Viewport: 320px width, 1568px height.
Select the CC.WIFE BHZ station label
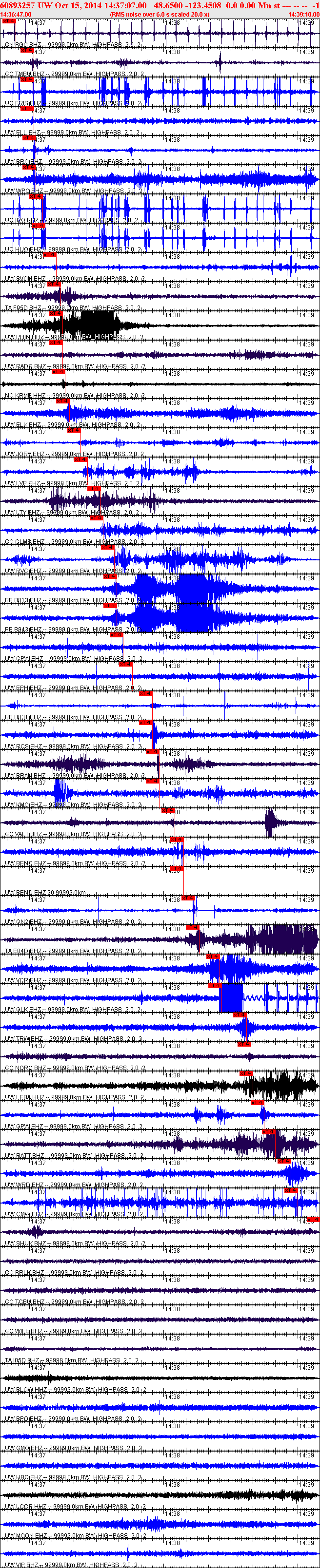tap(73, 1331)
